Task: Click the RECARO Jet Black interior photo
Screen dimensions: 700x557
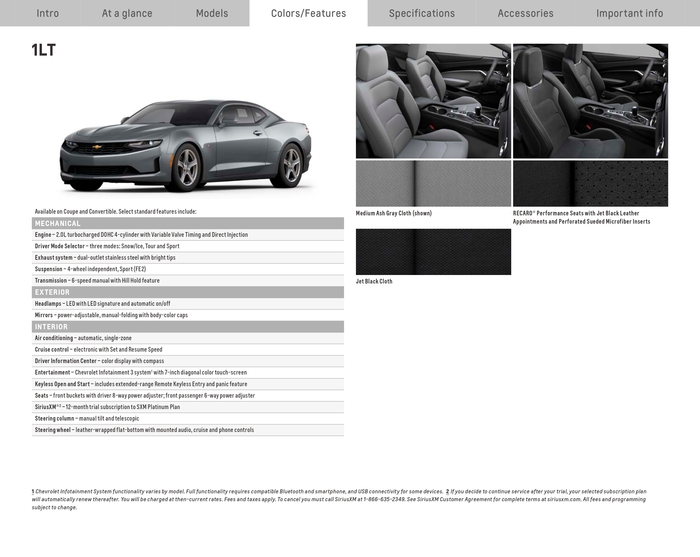Action: pyautogui.click(x=591, y=101)
